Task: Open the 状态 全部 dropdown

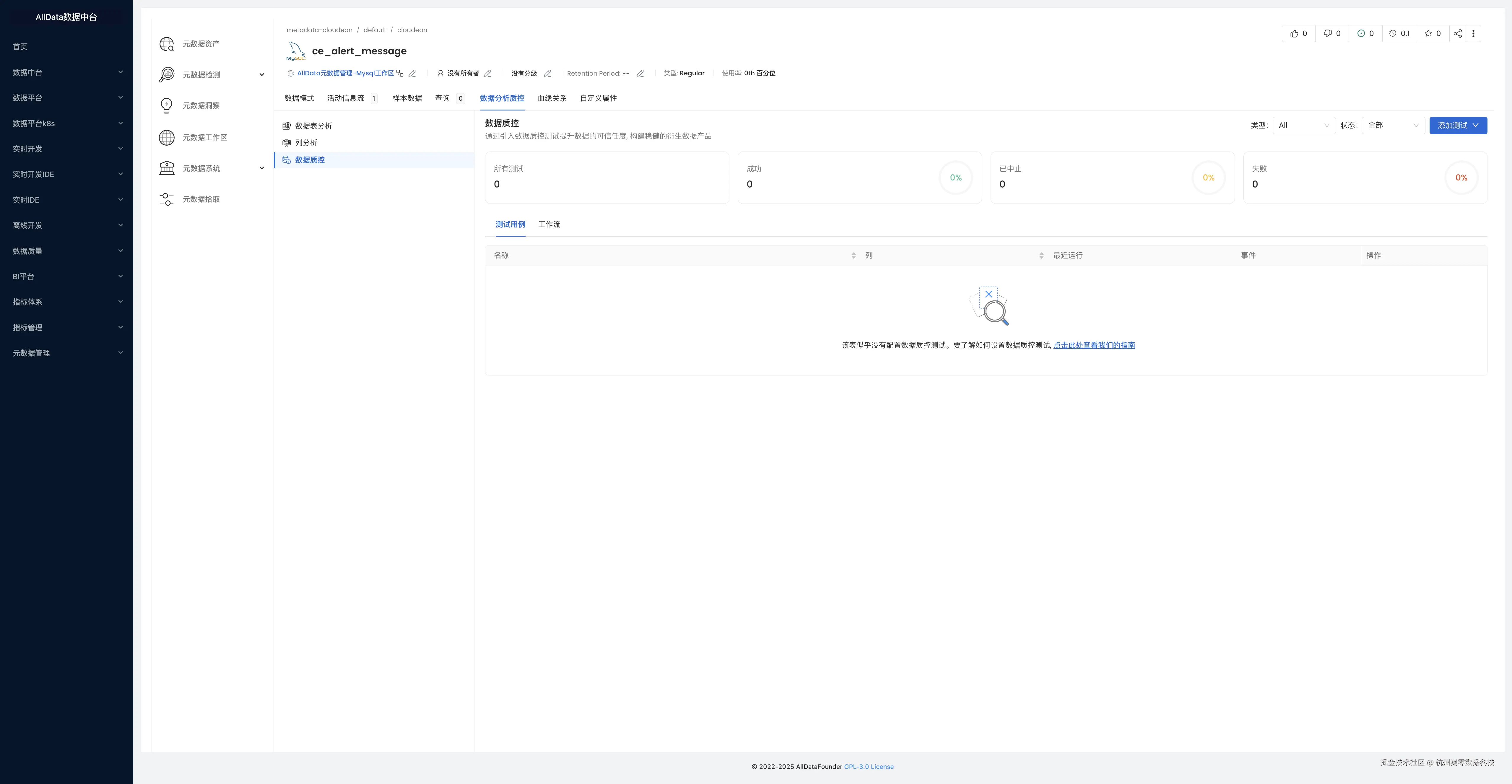Action: tap(1393, 126)
